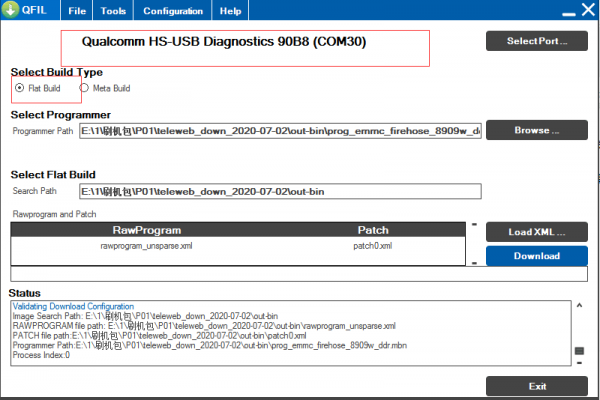Click Browse to choose a programmer file
600x400 pixels.
pyautogui.click(x=536, y=130)
